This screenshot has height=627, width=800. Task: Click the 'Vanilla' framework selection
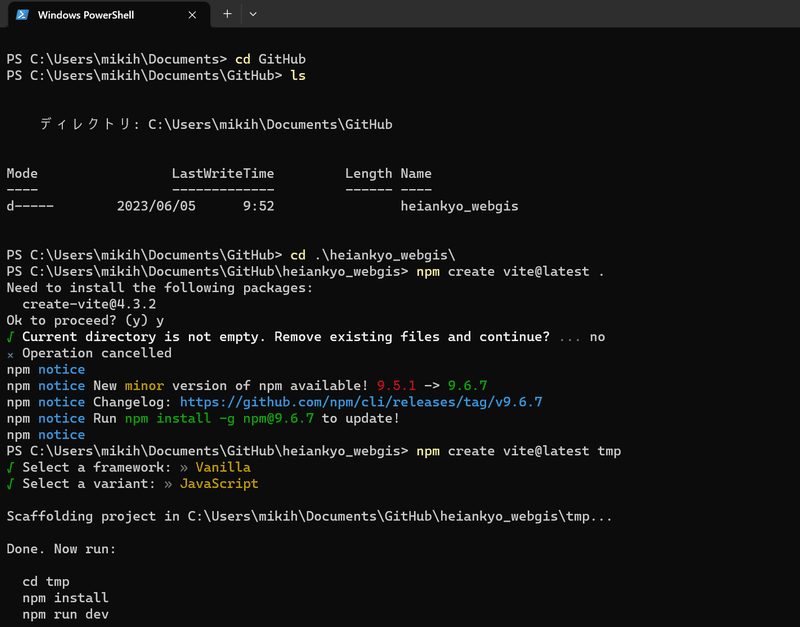[x=223, y=467]
